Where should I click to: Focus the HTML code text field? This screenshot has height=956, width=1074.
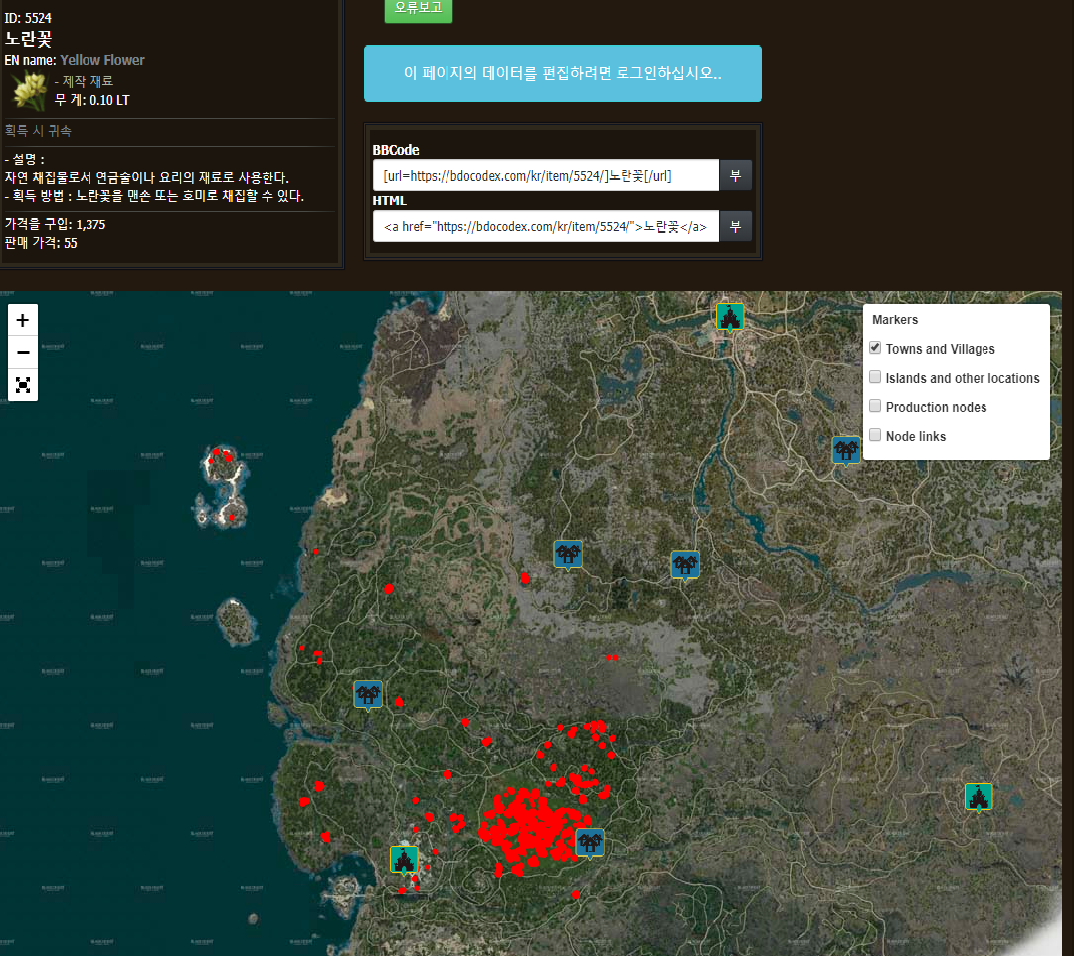click(x=546, y=226)
